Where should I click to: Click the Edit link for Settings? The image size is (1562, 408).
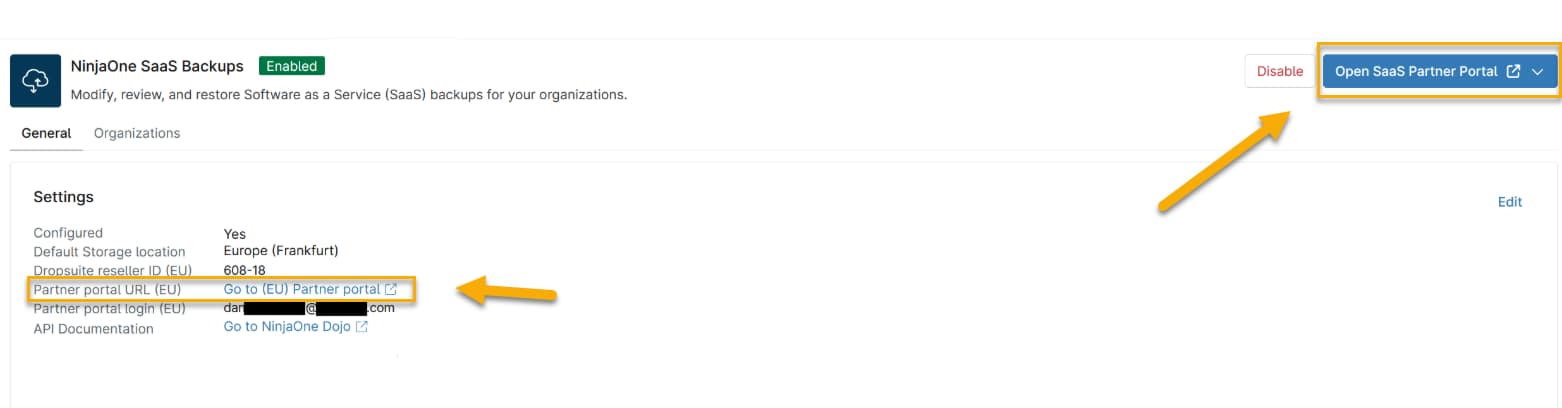coord(1509,202)
